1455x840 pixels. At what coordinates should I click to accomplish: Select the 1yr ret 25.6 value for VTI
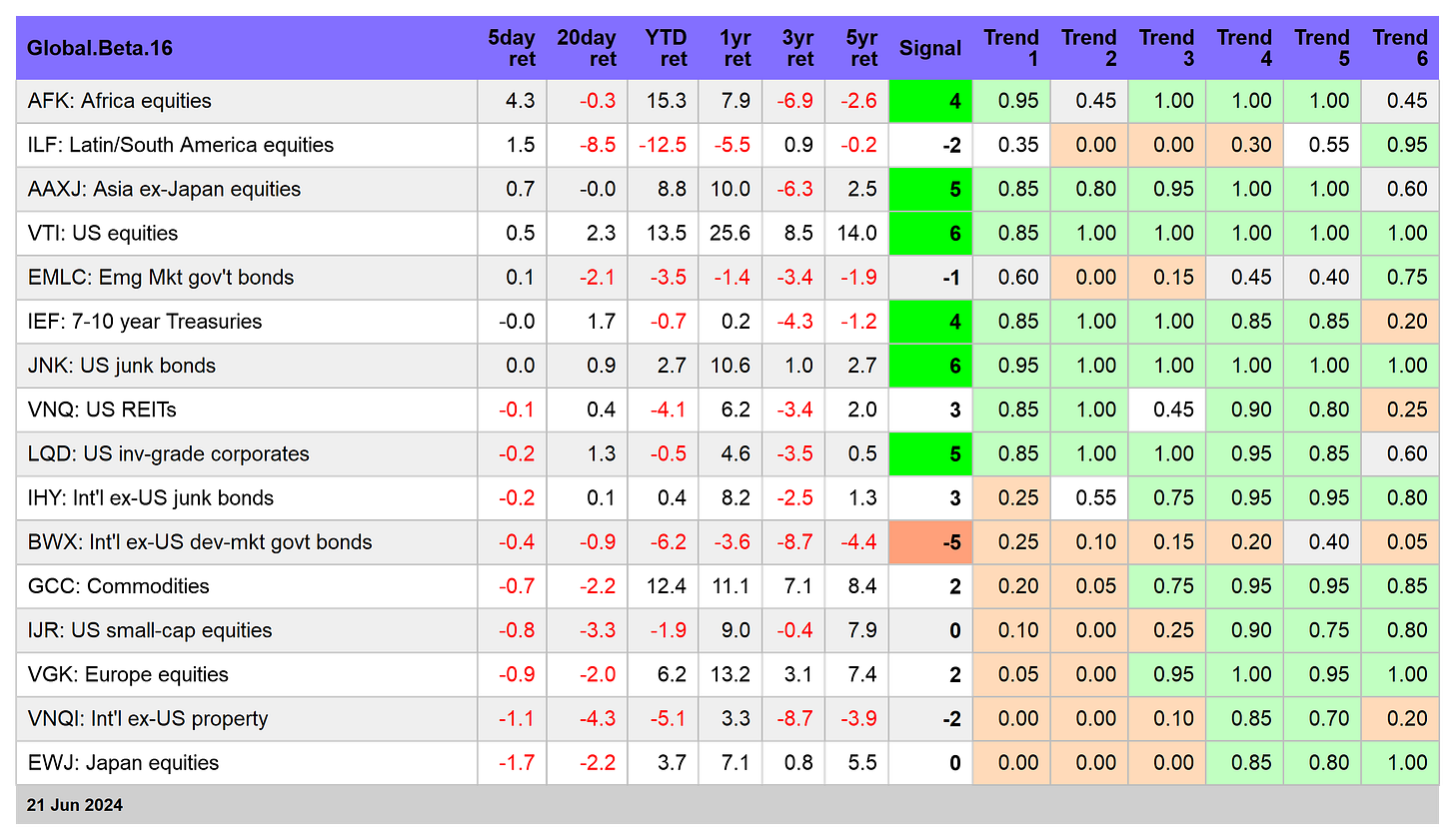(x=729, y=233)
